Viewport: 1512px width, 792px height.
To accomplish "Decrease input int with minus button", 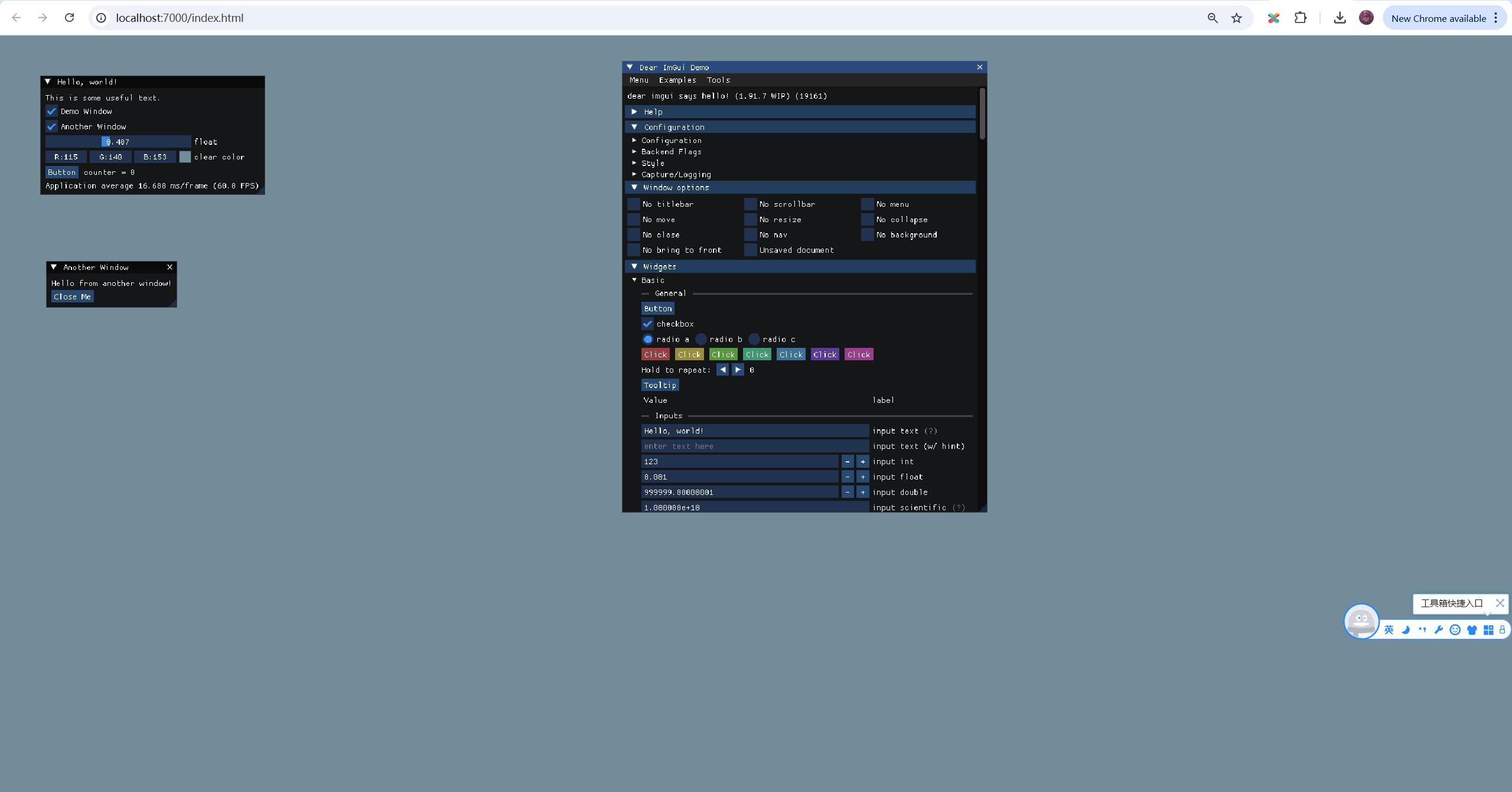I will (848, 461).
